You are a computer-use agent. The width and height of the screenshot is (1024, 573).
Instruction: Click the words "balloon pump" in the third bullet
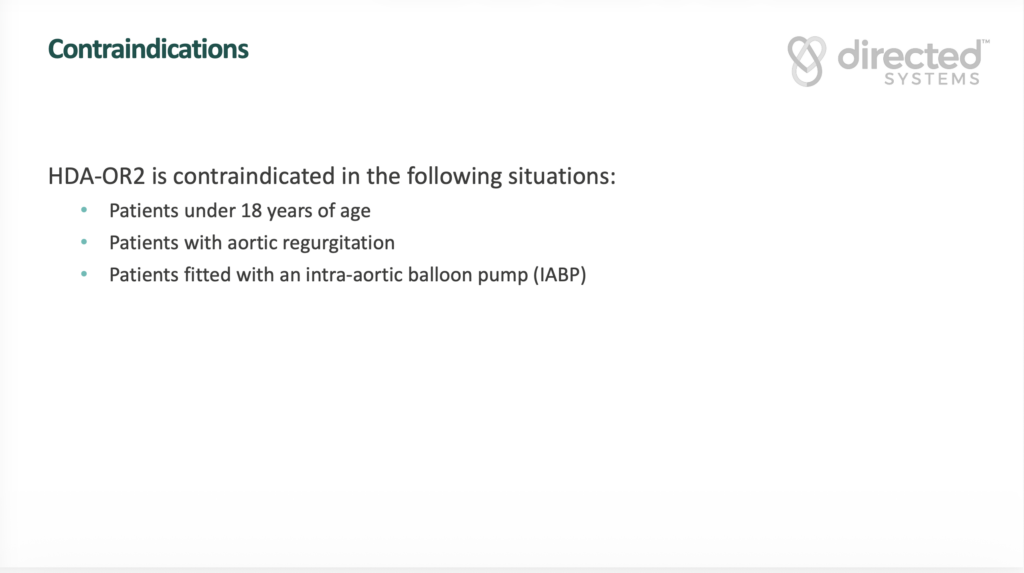click(x=464, y=274)
